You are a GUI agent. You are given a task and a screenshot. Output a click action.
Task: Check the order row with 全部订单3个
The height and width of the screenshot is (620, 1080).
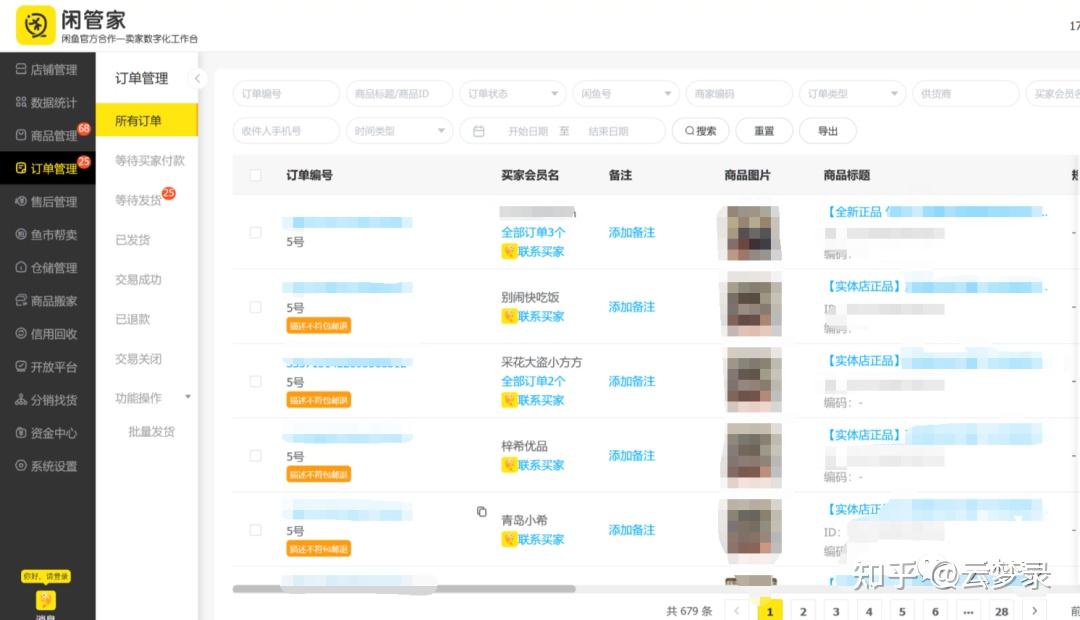[256, 232]
